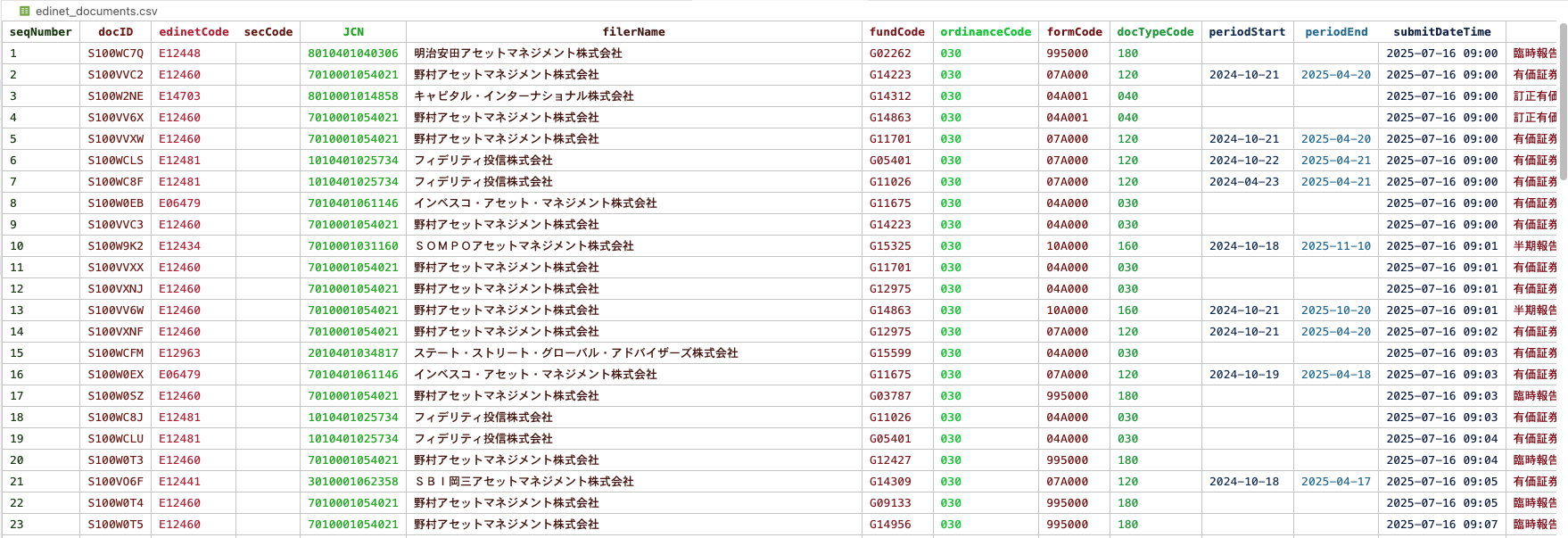The image size is (1568, 538).
Task: Click the periodEnd column header
Action: tap(1335, 31)
